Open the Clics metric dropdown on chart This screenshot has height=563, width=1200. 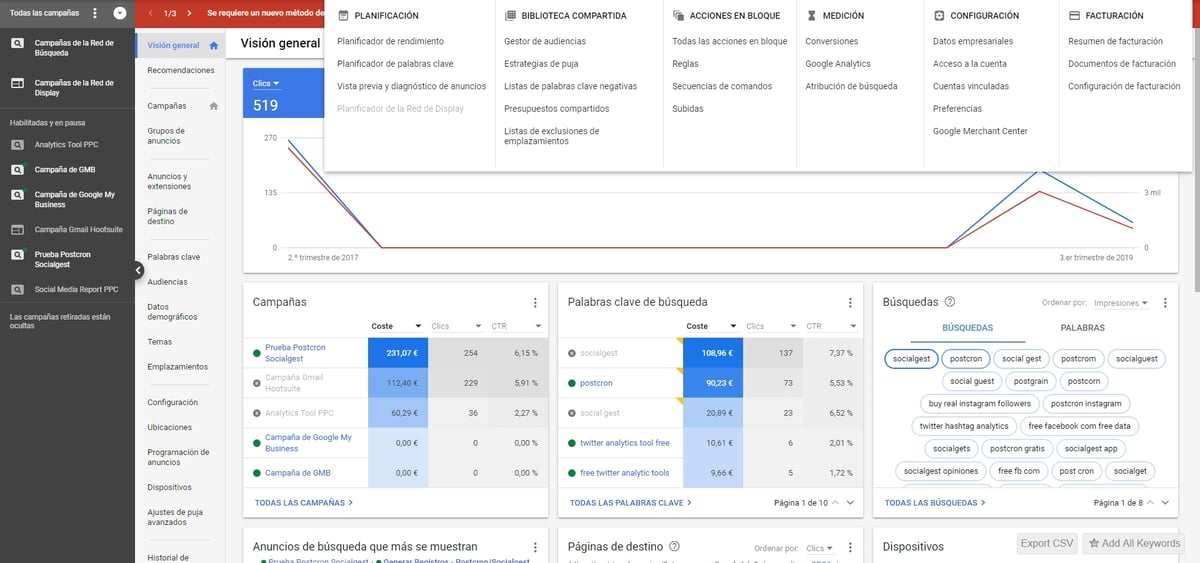pyautogui.click(x=266, y=84)
